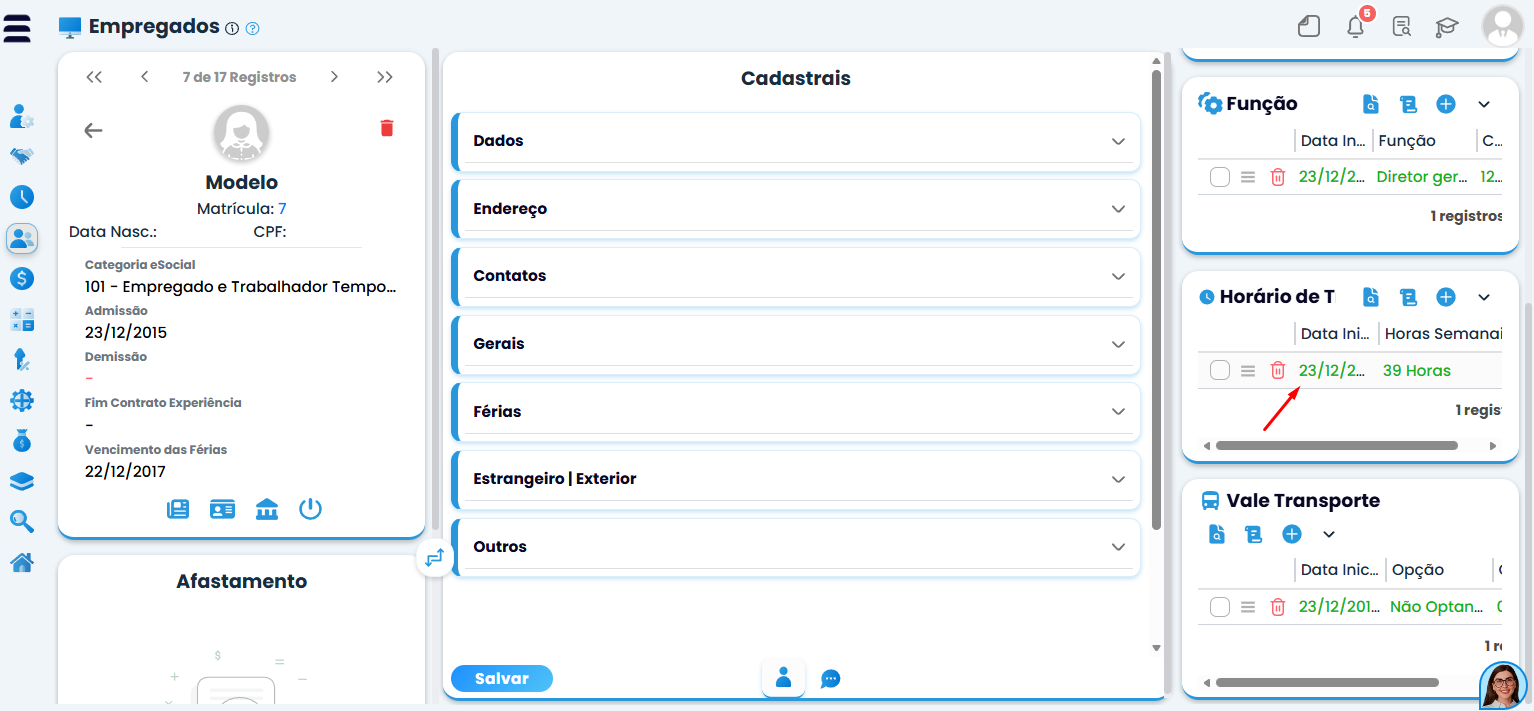Delete the Diretor ger... Função row
Image resolution: width=1534 pixels, height=711 pixels.
pos(1277,177)
